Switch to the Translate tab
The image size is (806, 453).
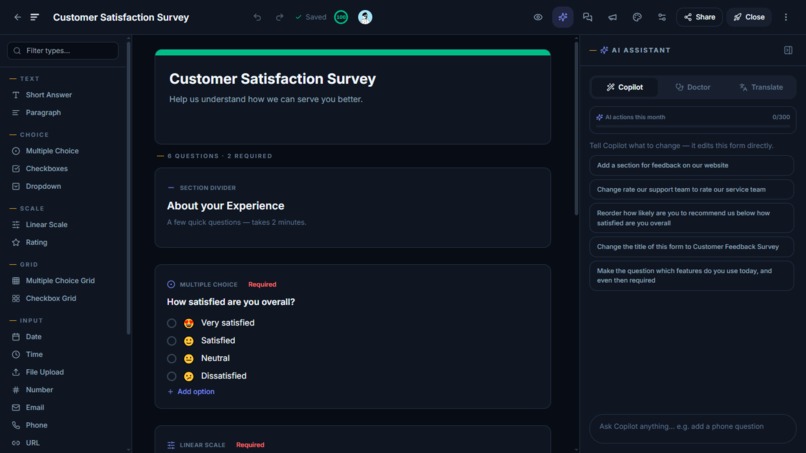click(761, 87)
